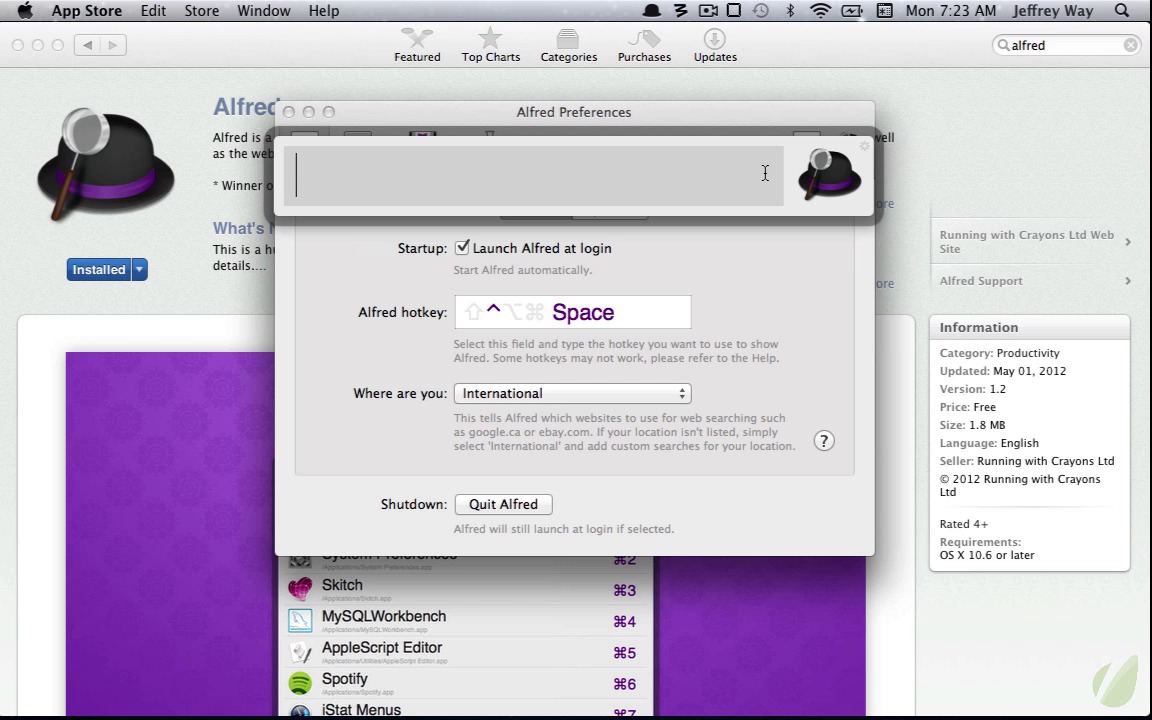Click the MySQLWorkbench icon in screenshot list
1152x720 pixels.
point(300,621)
